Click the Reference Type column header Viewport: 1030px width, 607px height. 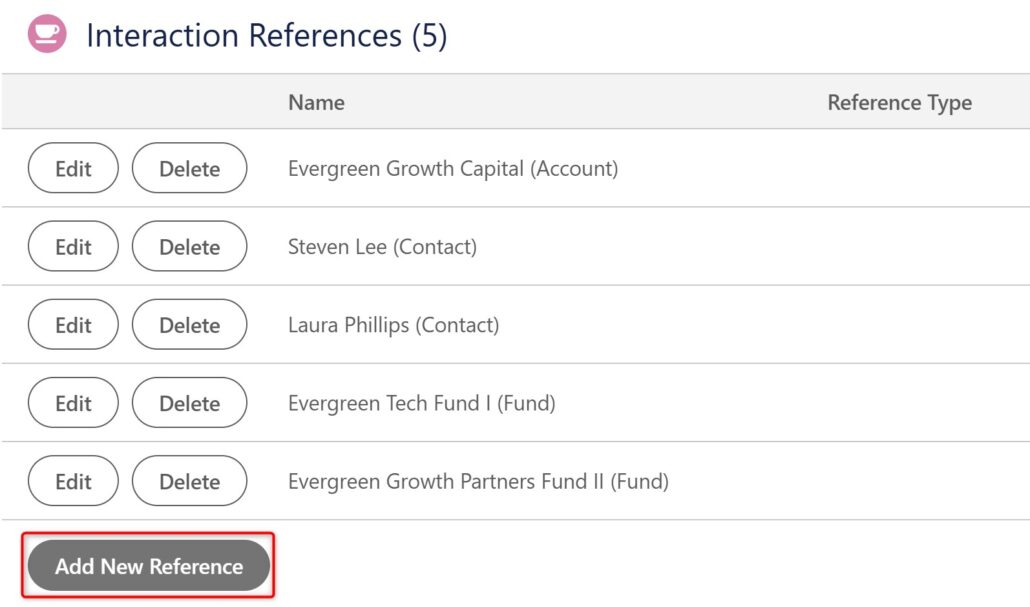(x=899, y=102)
